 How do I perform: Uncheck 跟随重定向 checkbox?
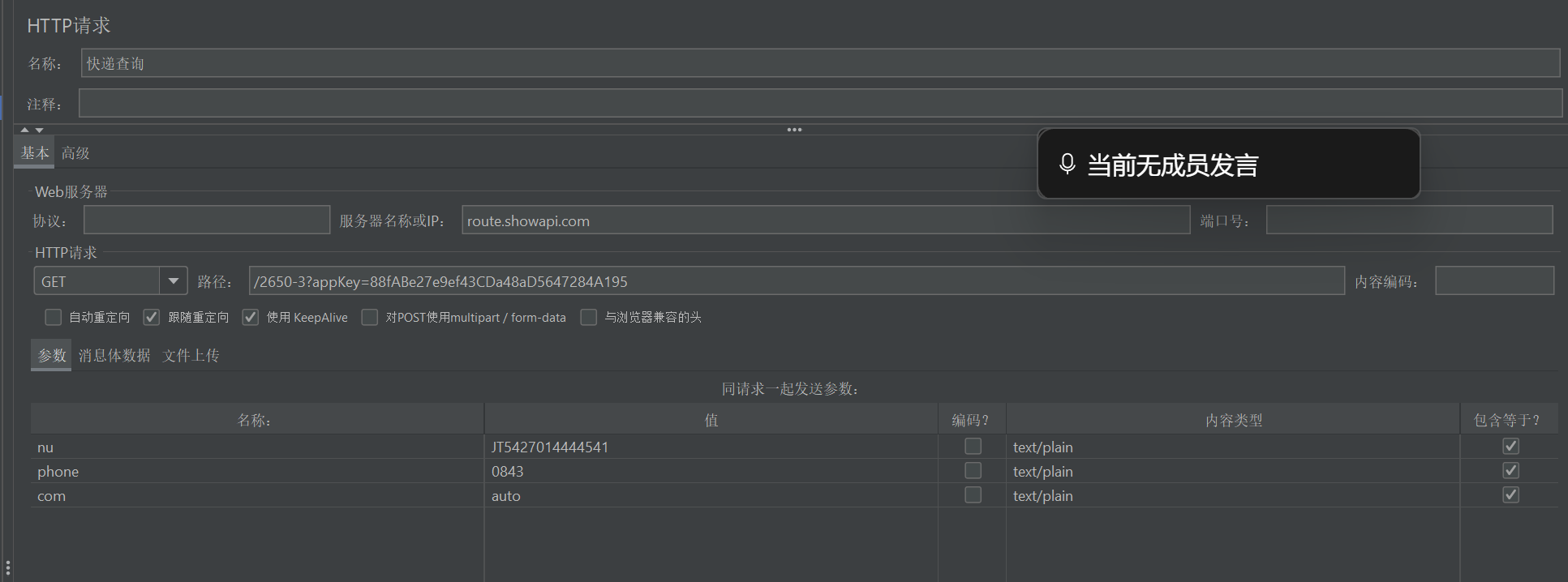tap(152, 317)
